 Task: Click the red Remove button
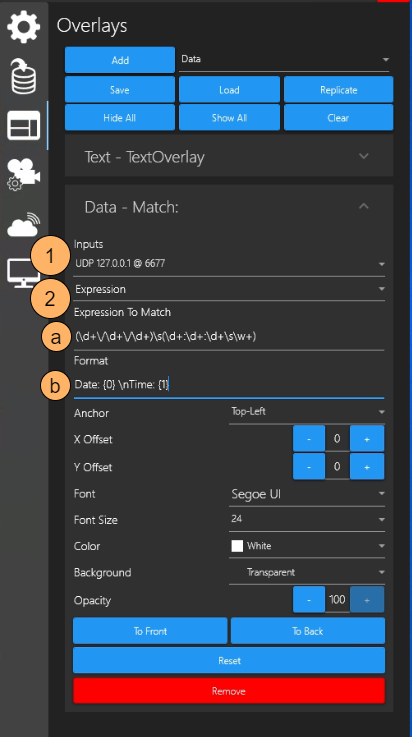point(229,691)
